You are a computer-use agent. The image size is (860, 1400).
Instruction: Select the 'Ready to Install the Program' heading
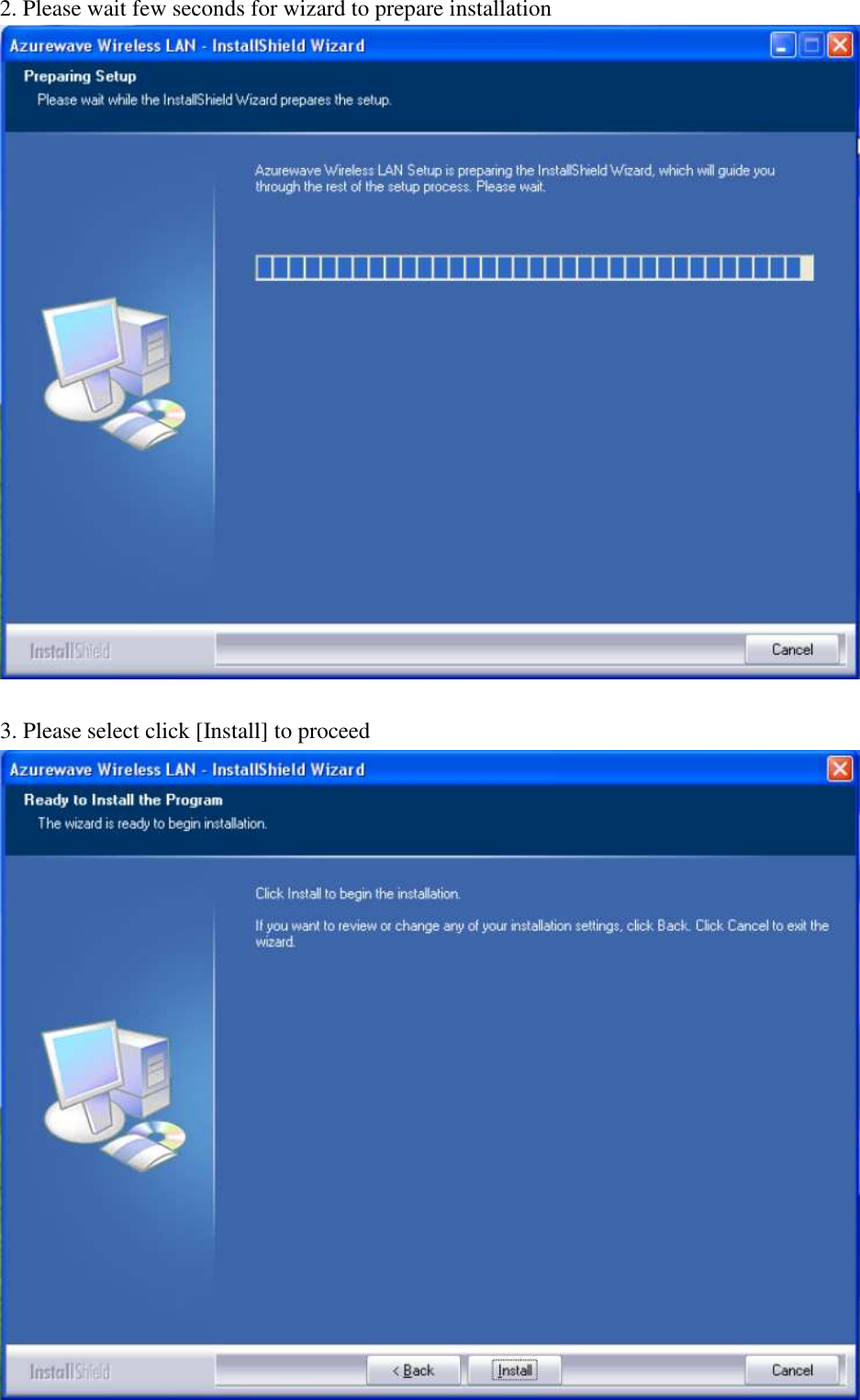point(123,800)
